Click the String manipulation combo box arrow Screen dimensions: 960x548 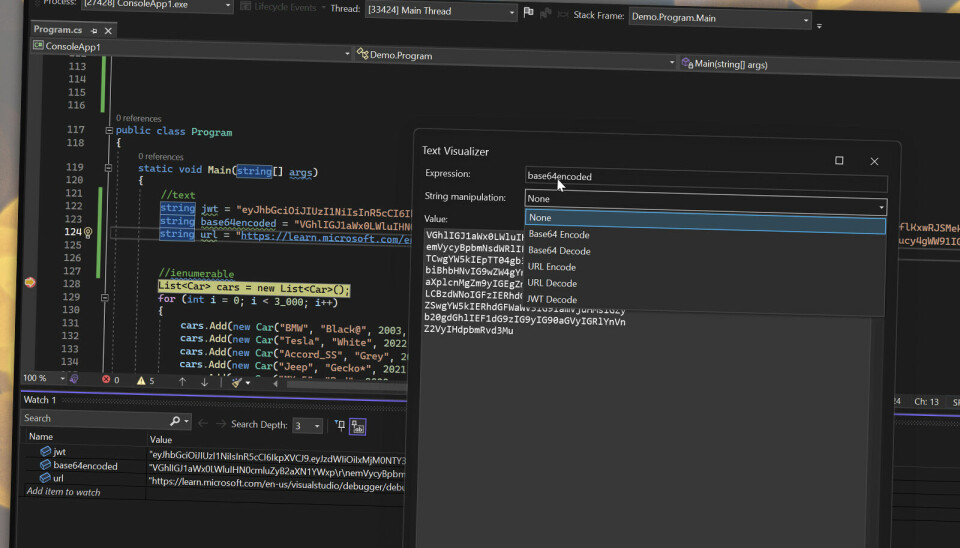click(882, 207)
